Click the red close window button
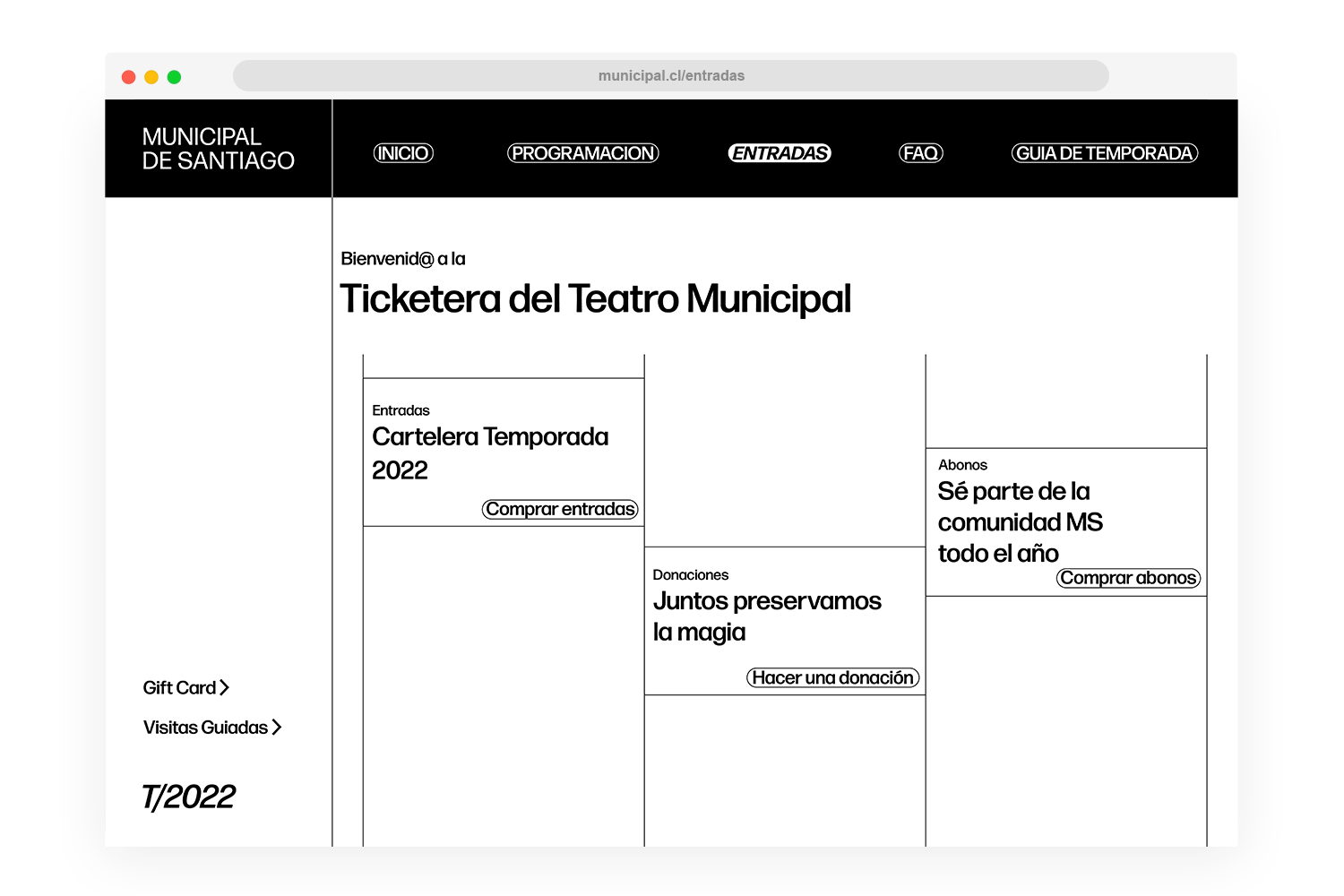Screen dimensions: 1344x896 [129, 77]
